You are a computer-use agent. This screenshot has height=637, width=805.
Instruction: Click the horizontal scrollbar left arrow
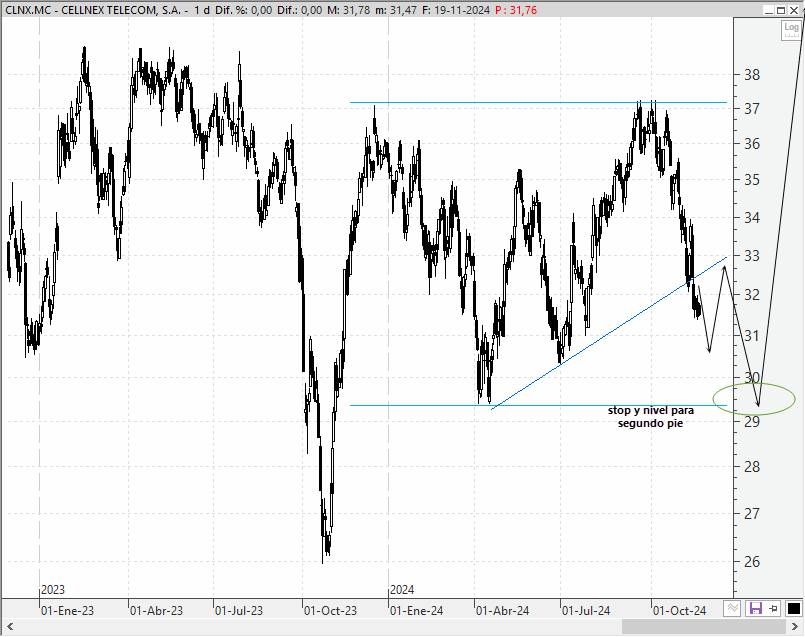(x=10, y=627)
